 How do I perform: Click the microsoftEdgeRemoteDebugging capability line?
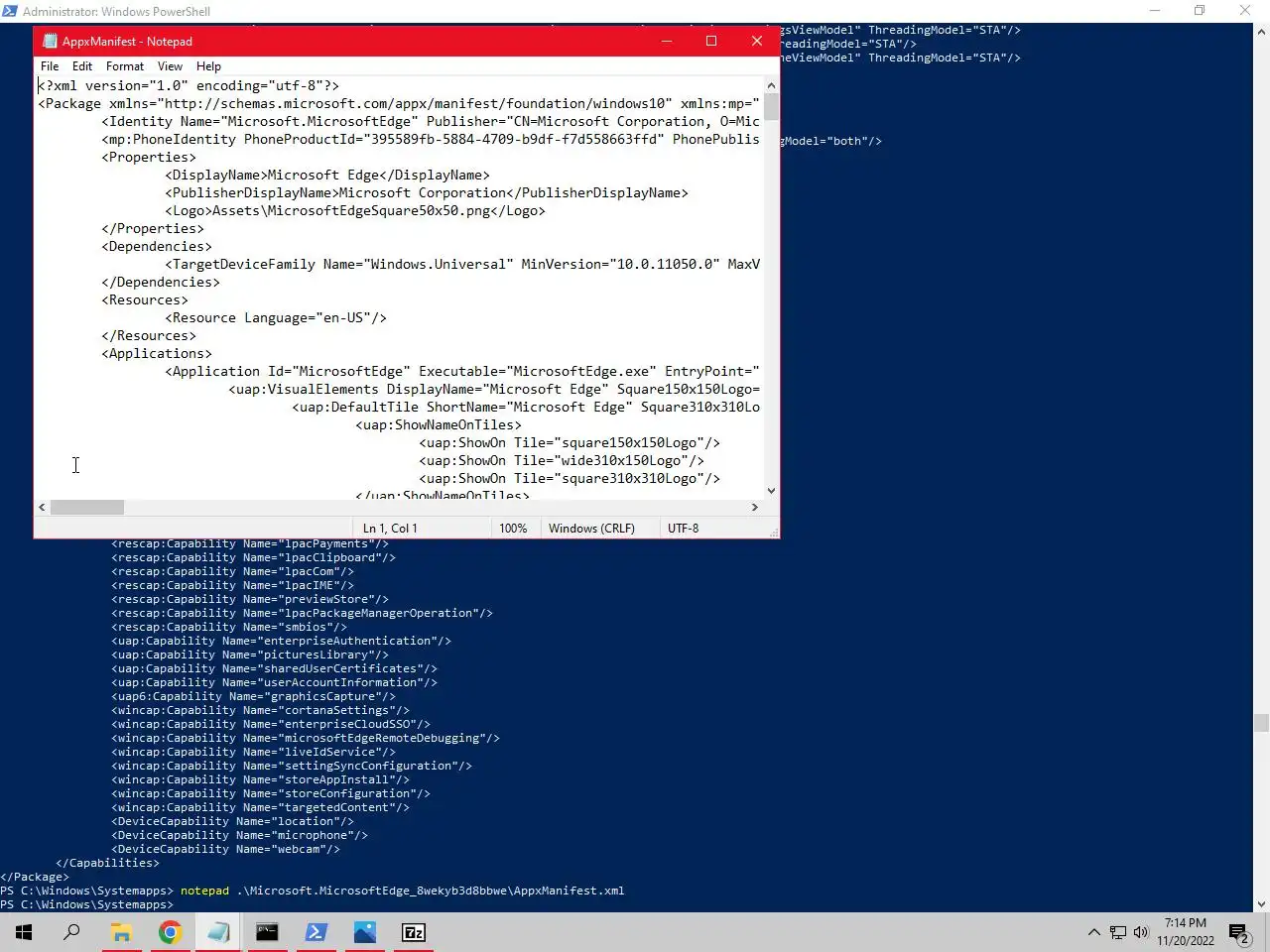(306, 738)
